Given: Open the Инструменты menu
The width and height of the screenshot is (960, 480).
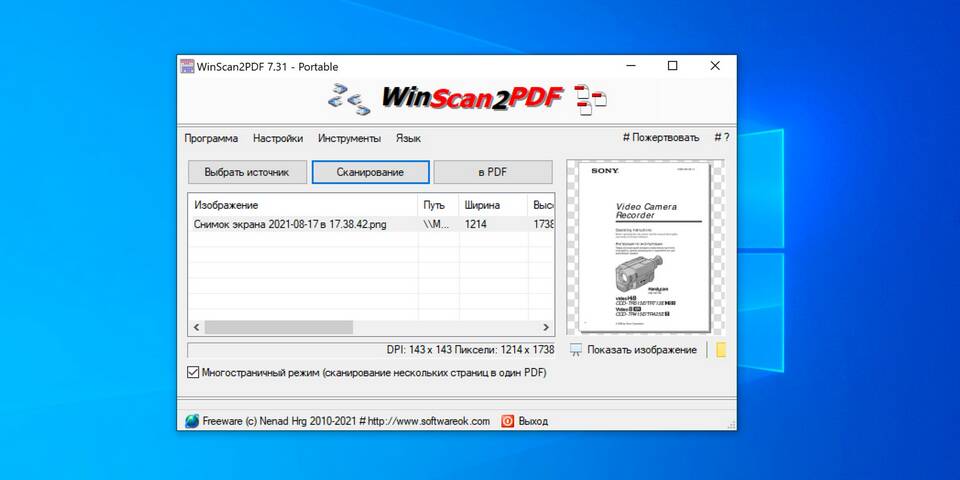Looking at the screenshot, I should coord(349,138).
